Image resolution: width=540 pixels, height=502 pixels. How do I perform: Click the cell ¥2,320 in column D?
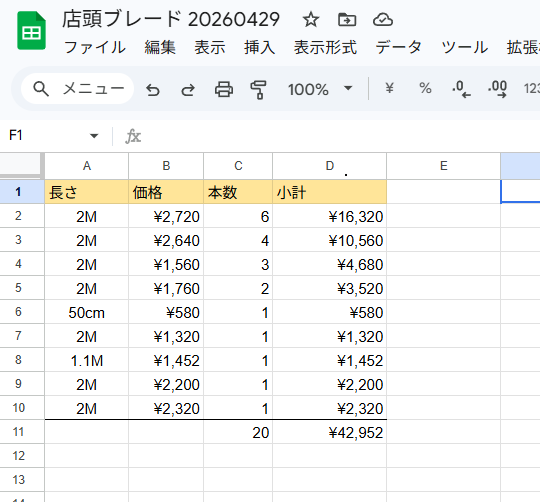(330, 408)
